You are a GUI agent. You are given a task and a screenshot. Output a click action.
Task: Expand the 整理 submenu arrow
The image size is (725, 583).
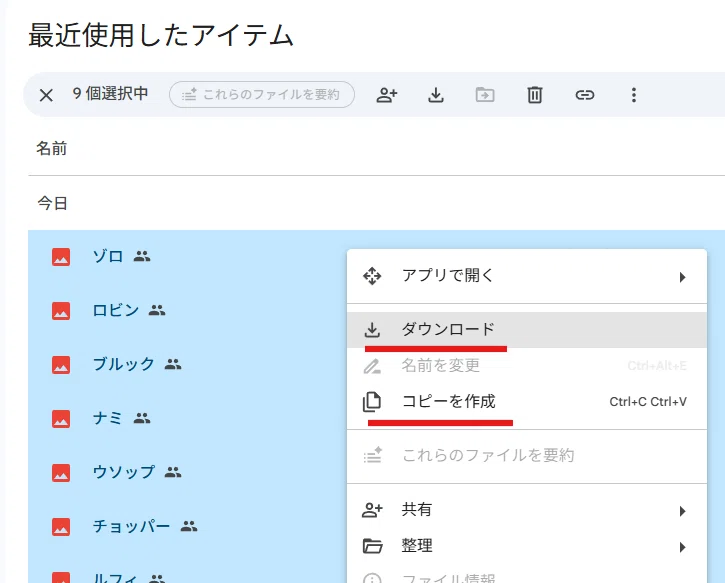point(682,547)
